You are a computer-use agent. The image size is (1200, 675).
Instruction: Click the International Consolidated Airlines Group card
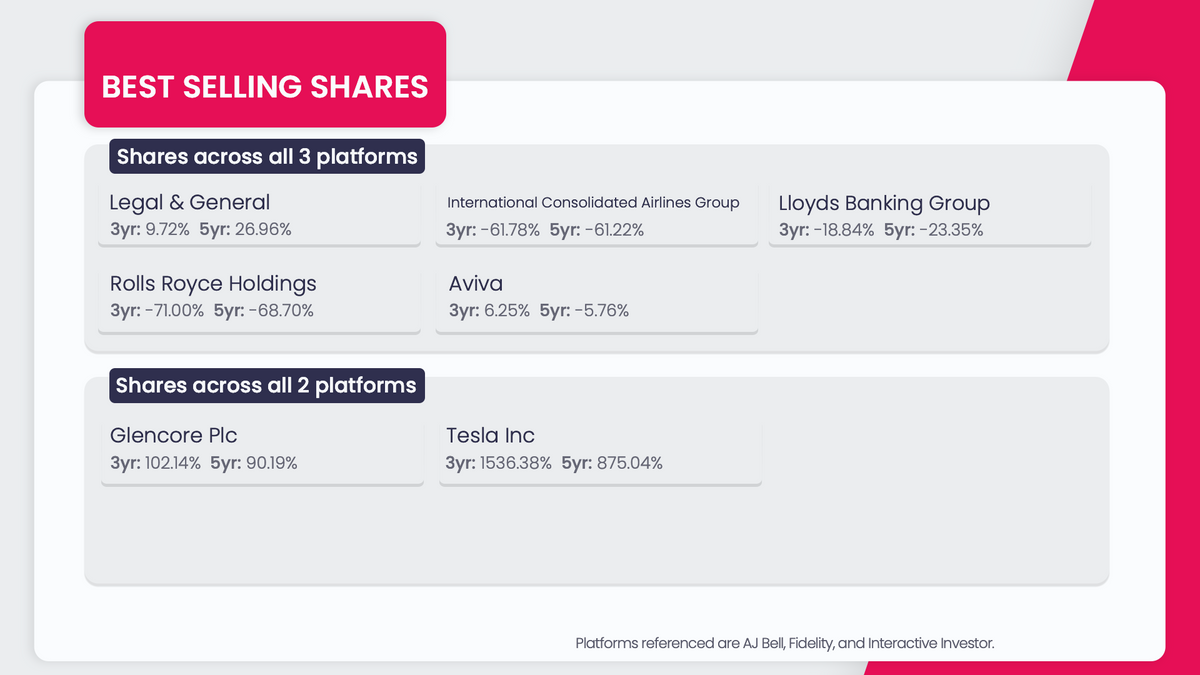tap(596, 215)
